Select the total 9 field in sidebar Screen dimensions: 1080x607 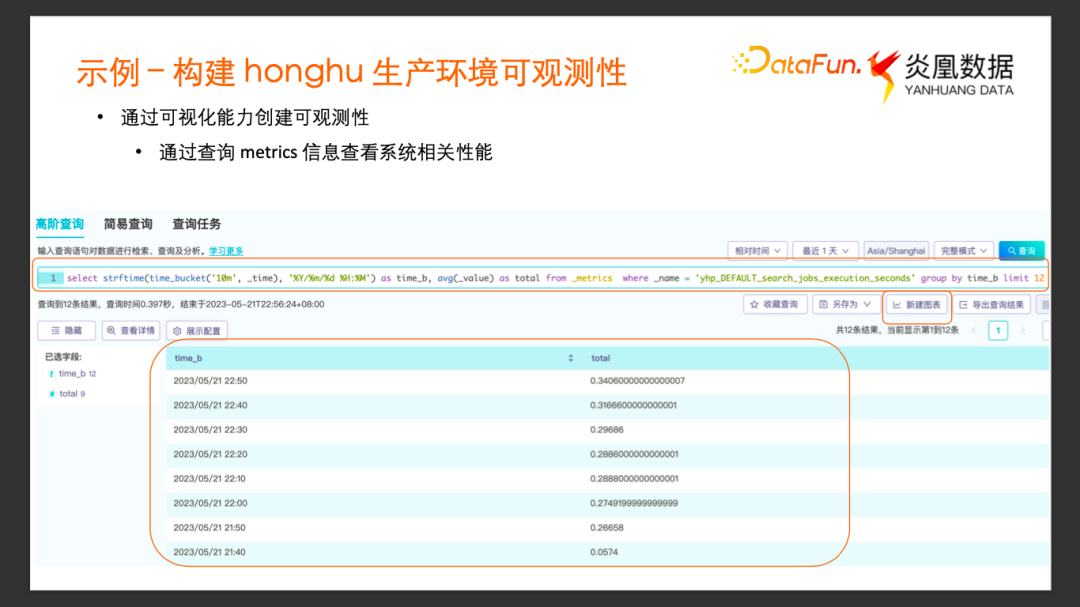pos(67,394)
